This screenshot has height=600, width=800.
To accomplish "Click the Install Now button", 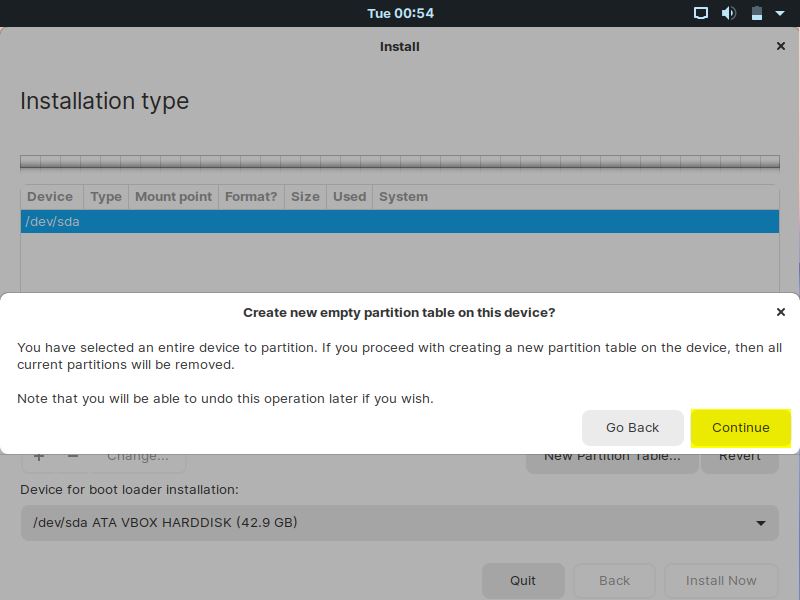I will point(721,581).
